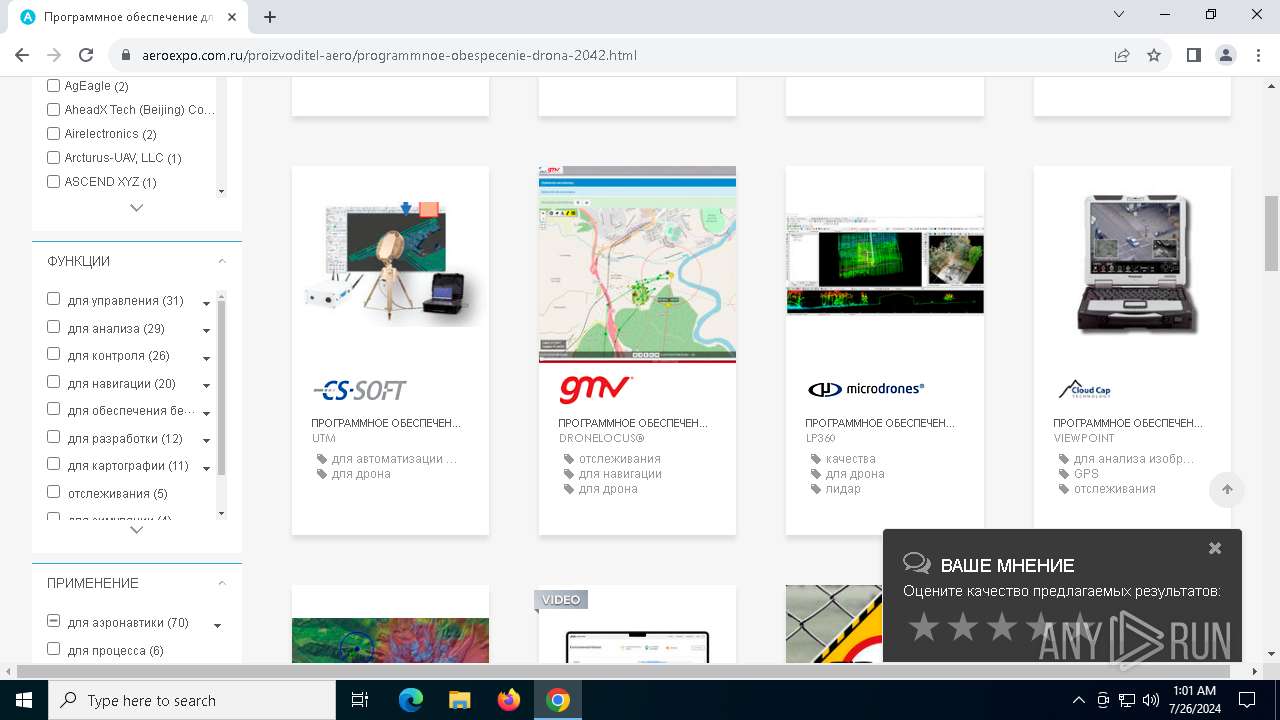Bookmark this page with the star icon
The width and height of the screenshot is (1280, 720).
click(x=1154, y=55)
